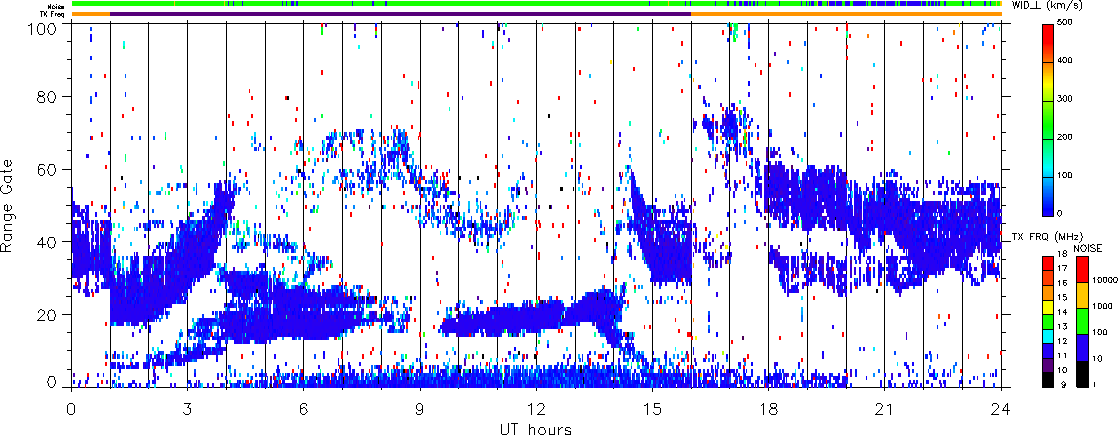Click the 12 tick label on x-axis
Image resolution: width=1118 pixels, height=435 pixels.
536,410
